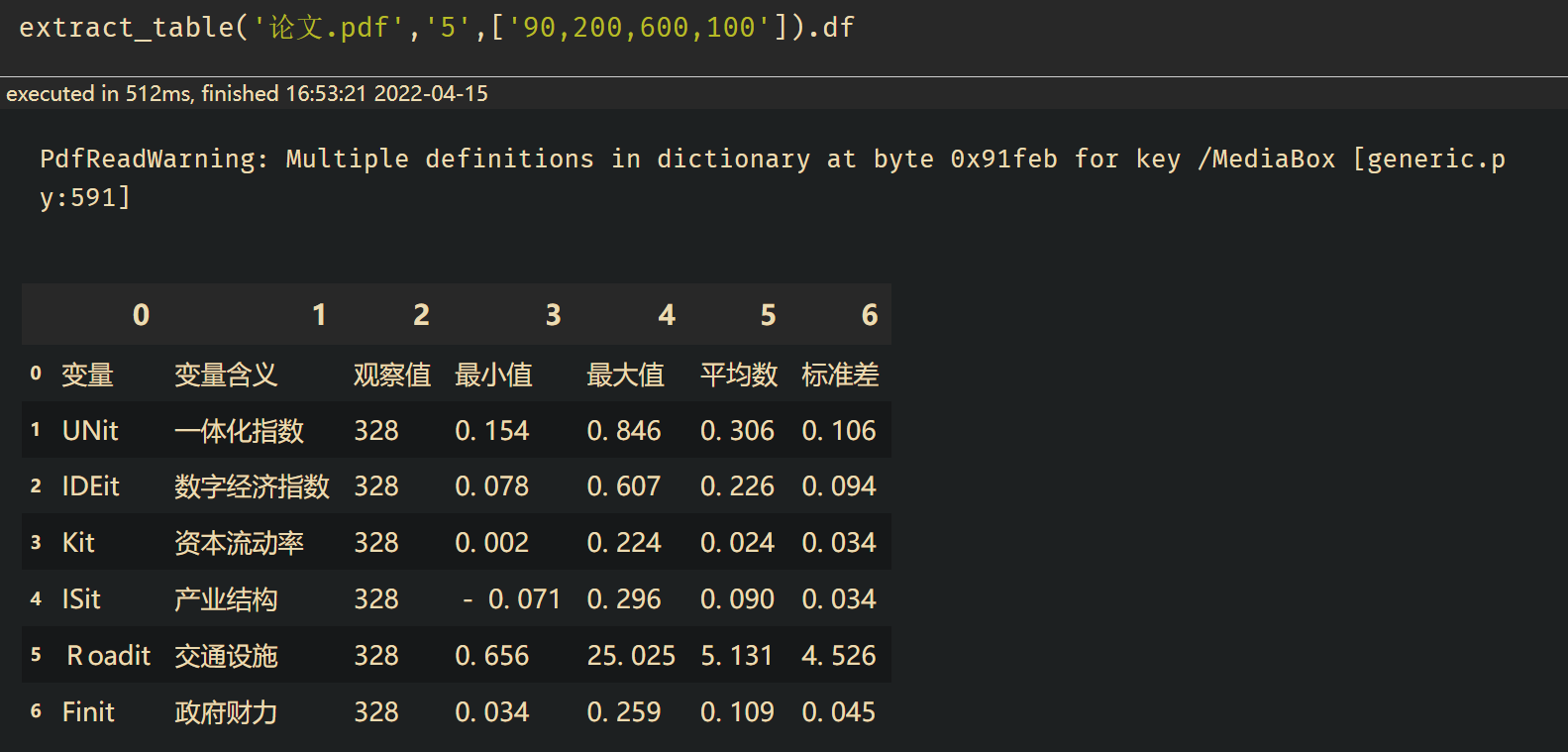Click the 0. 090 cell
Screen dimensions: 1568x752
tap(737, 599)
